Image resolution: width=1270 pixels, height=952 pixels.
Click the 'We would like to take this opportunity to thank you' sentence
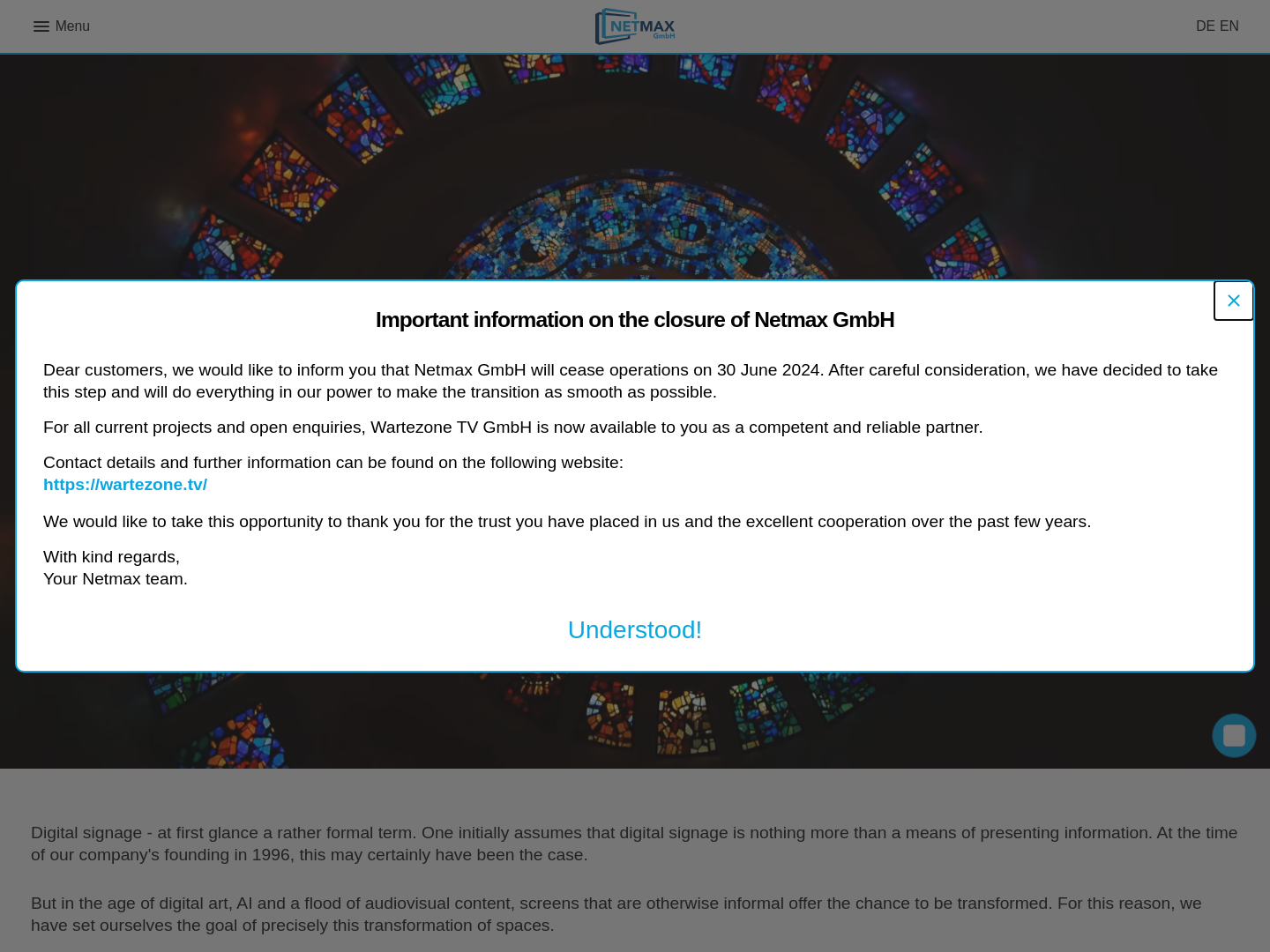[567, 522]
